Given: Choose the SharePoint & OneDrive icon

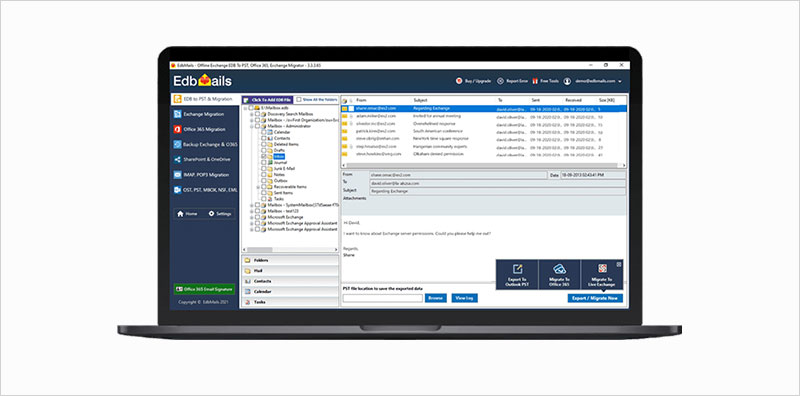Looking at the screenshot, I should point(178,160).
